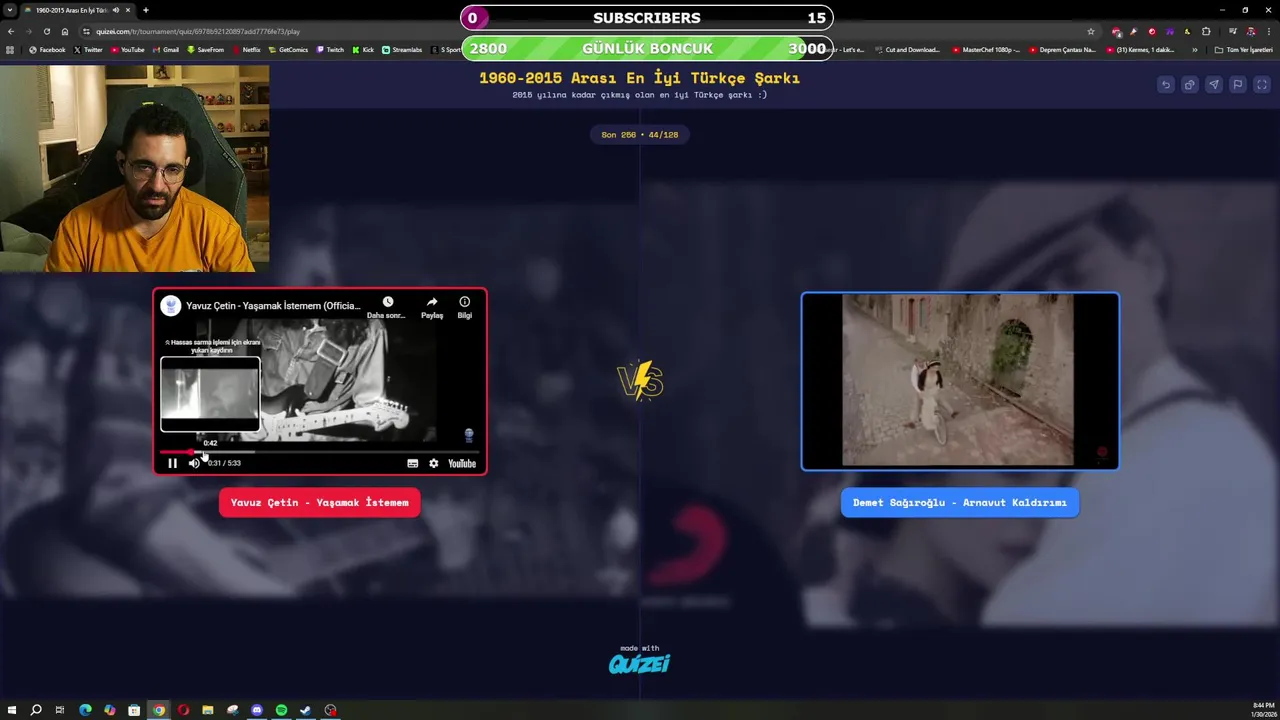The height and width of the screenshot is (720, 1280).
Task: Go back with browser back arrow
Action: 10,31
